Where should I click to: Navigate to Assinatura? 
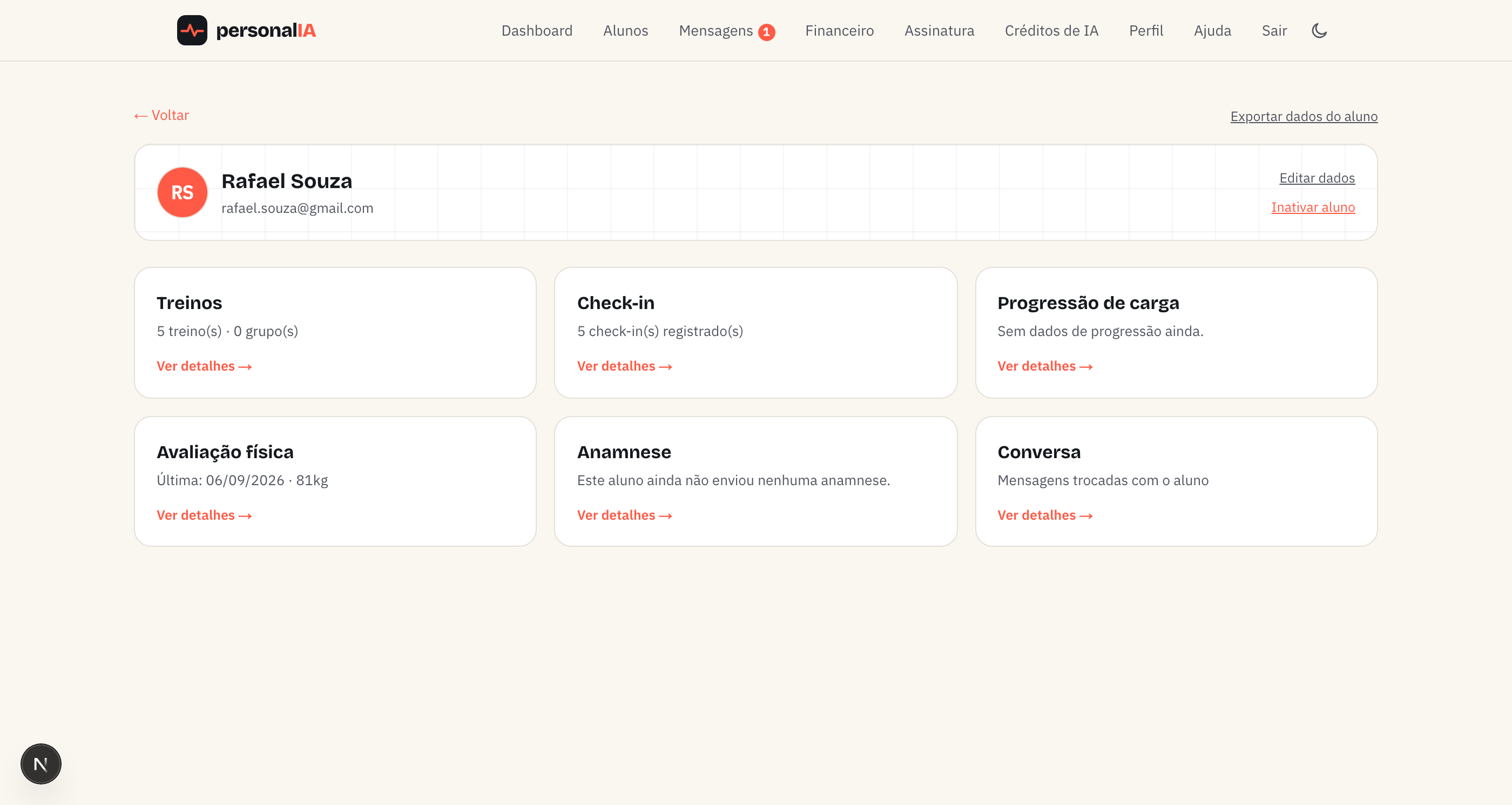939,31
